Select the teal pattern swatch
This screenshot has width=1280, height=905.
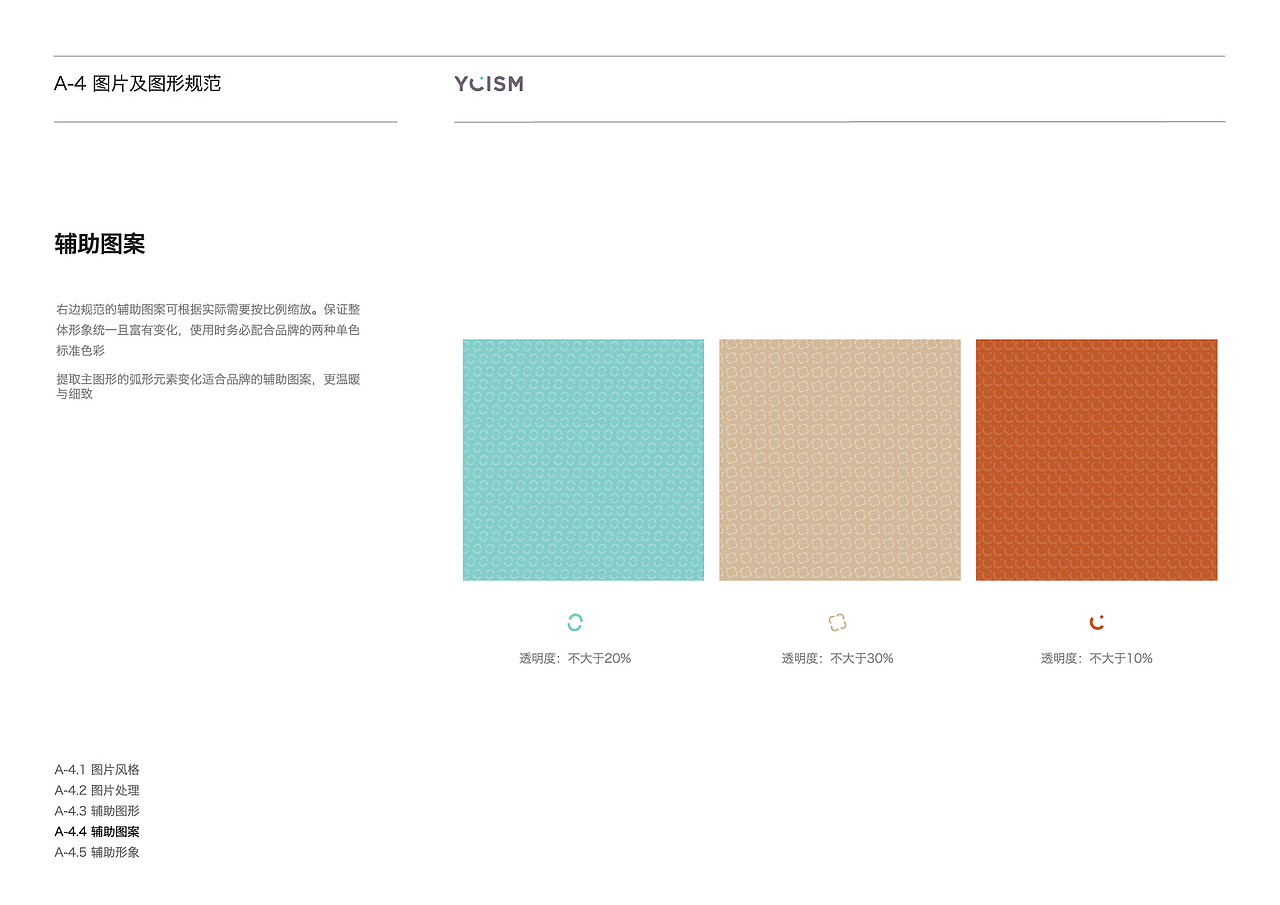pos(583,460)
